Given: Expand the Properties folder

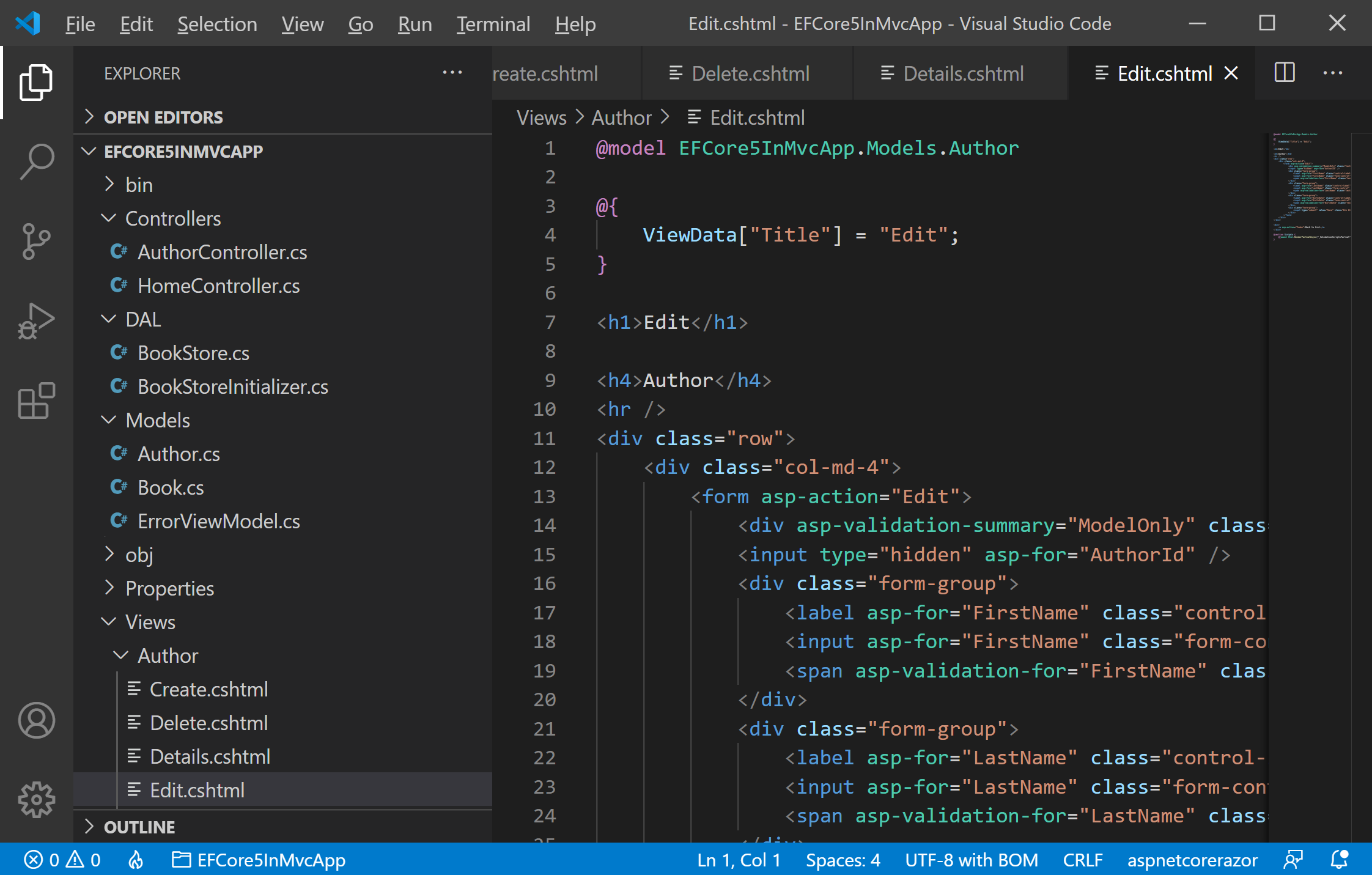Looking at the screenshot, I should tap(169, 588).
